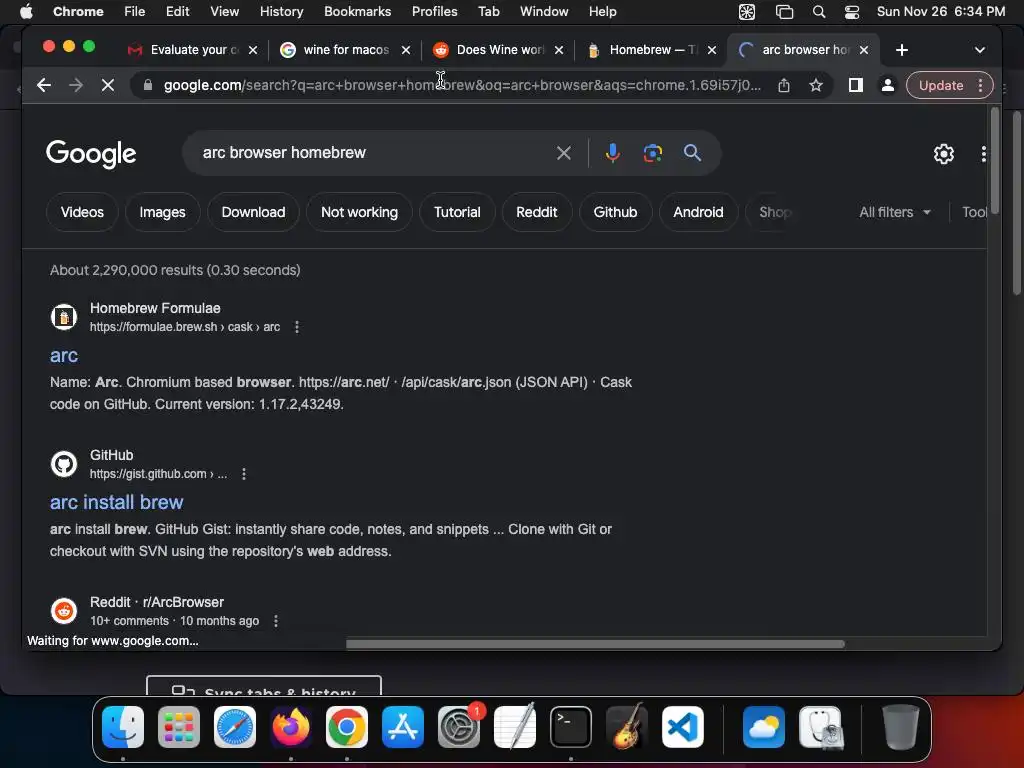Open Spotlight search in the menu bar
Screen dimensions: 1024x768
click(818, 11)
